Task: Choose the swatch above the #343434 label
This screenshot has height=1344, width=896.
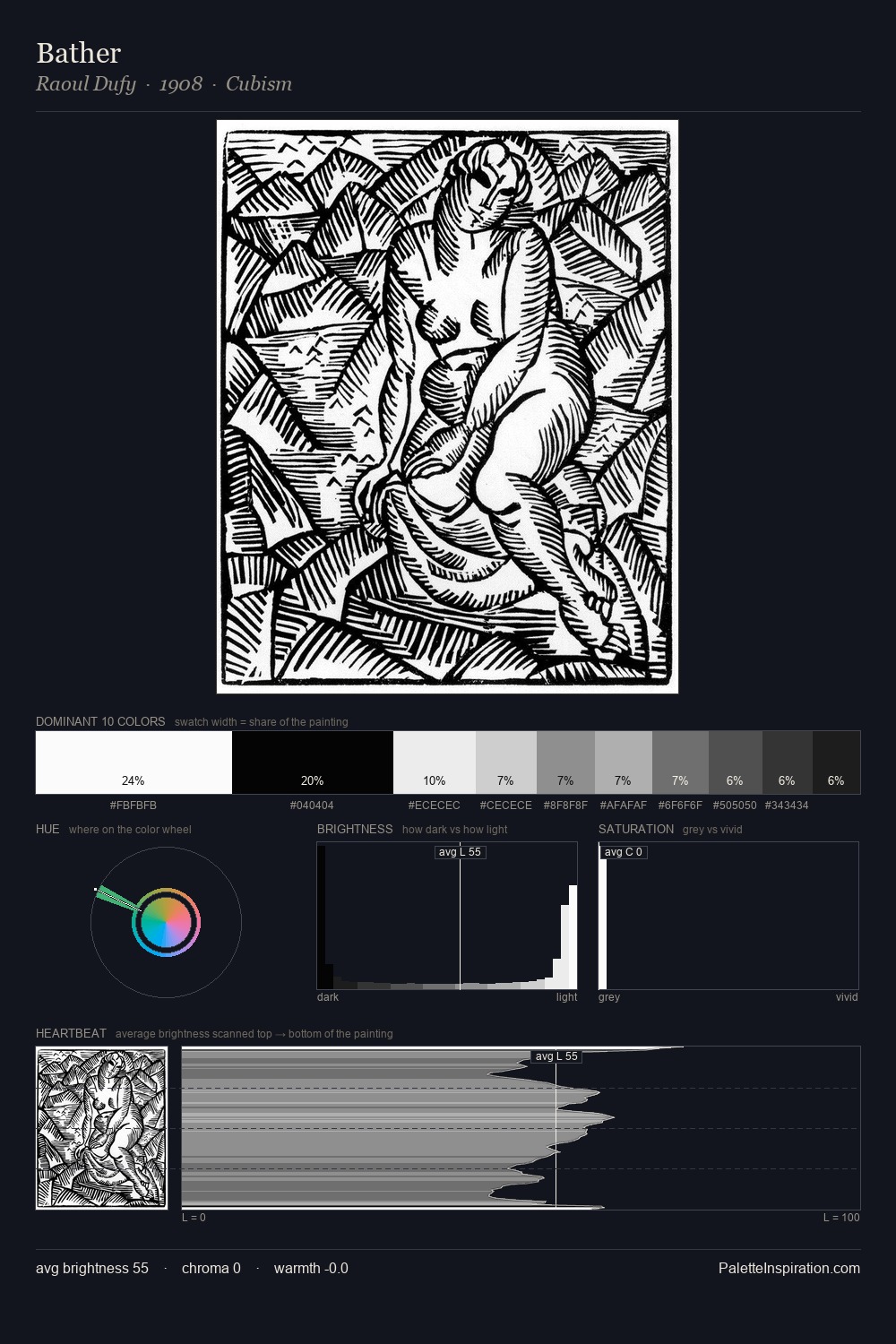Action: (x=788, y=762)
